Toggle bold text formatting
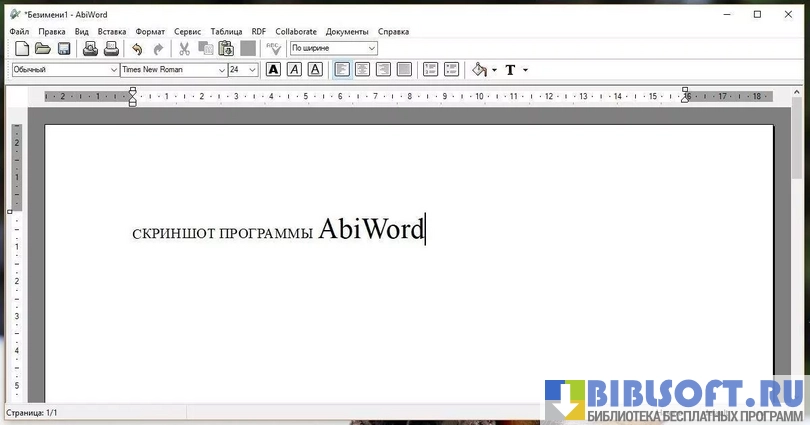The height and width of the screenshot is (425, 810). 273,70
